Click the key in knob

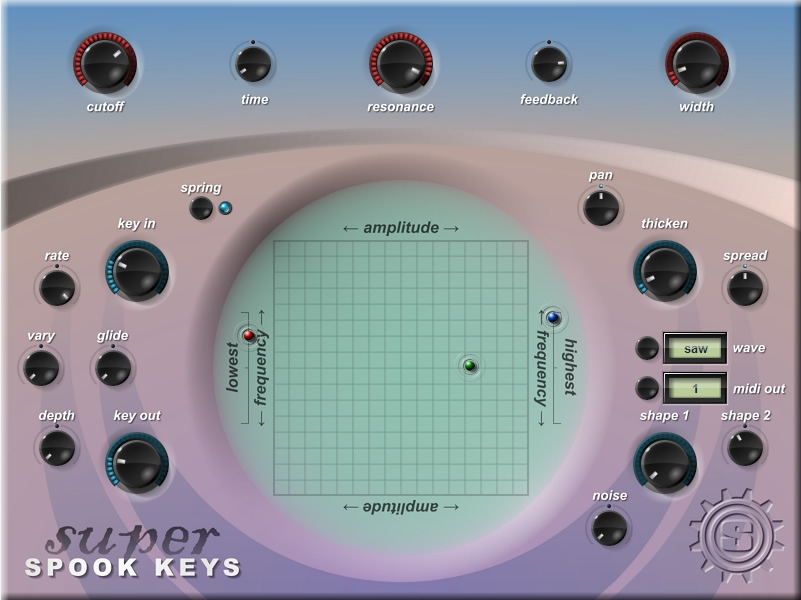pyautogui.click(x=137, y=271)
